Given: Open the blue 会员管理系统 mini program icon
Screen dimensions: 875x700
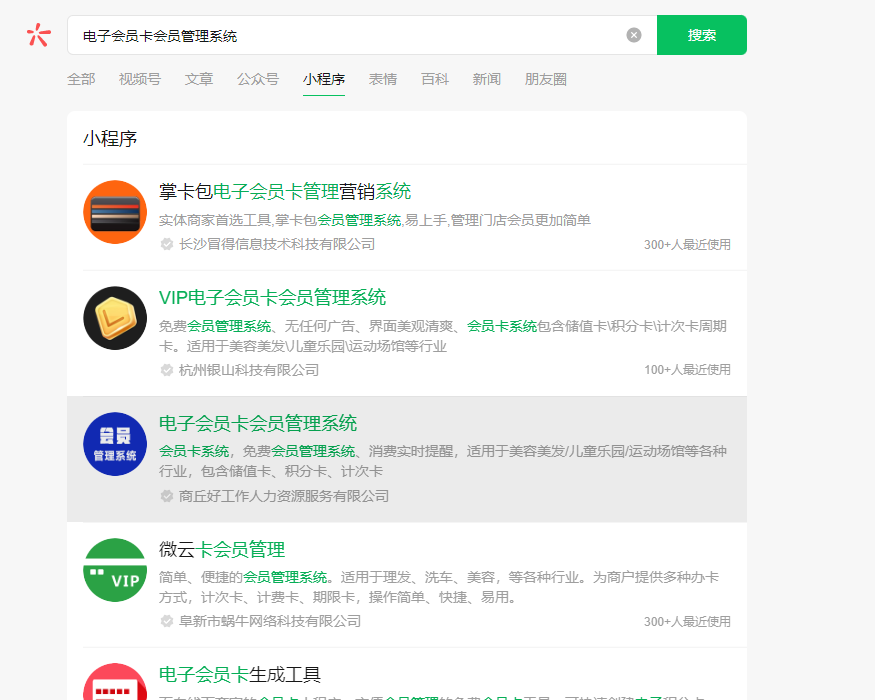Looking at the screenshot, I should pyautogui.click(x=115, y=444).
